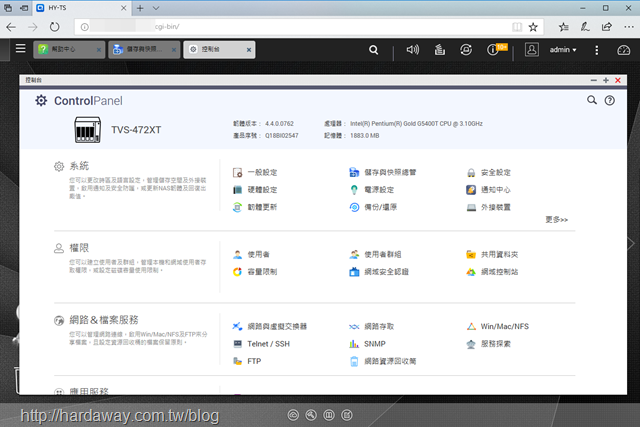Open volume control in QTS top bar
This screenshot has height=427, width=640.
(413, 50)
